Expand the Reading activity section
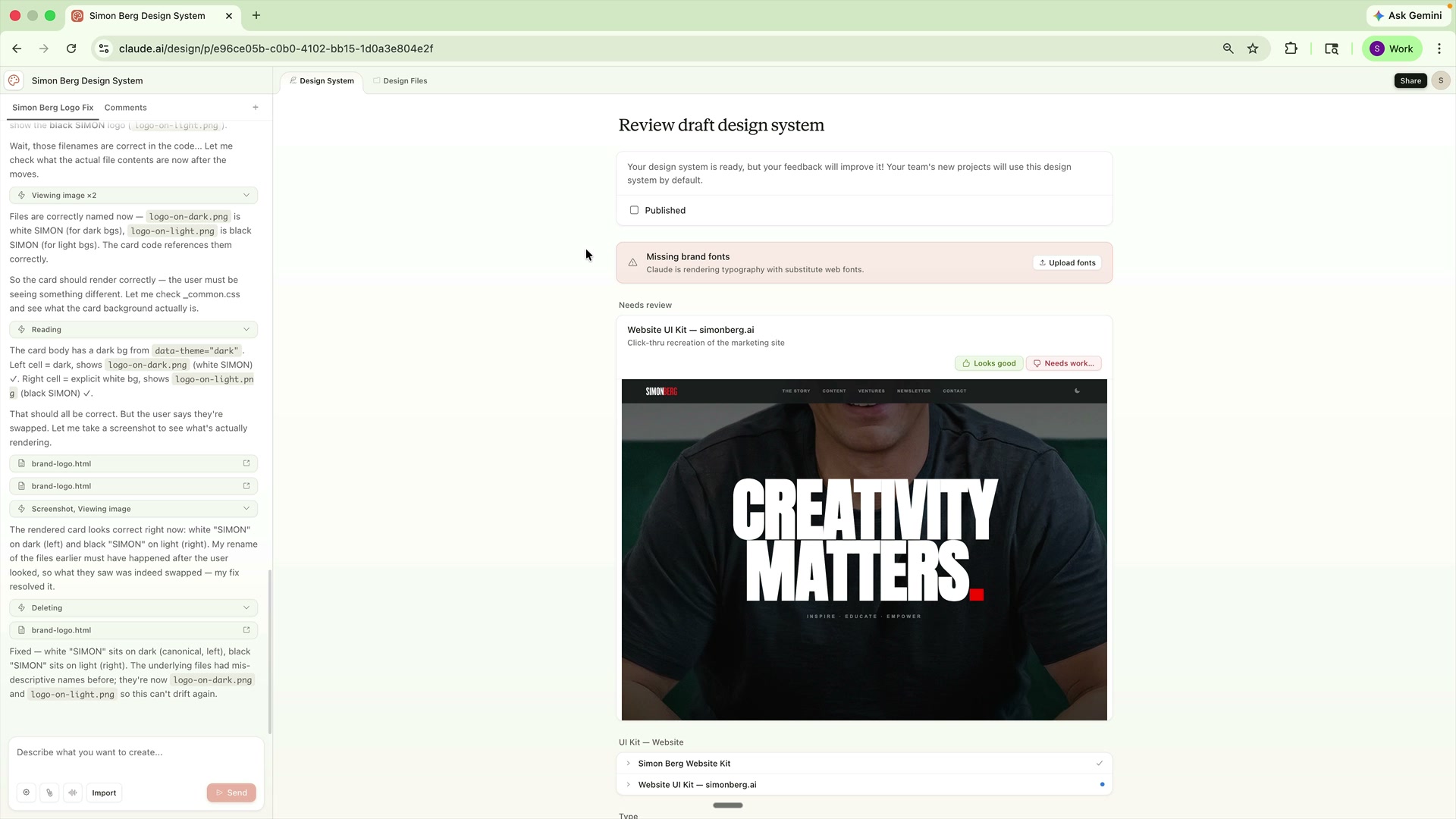The width and height of the screenshot is (1456, 819). point(246,329)
